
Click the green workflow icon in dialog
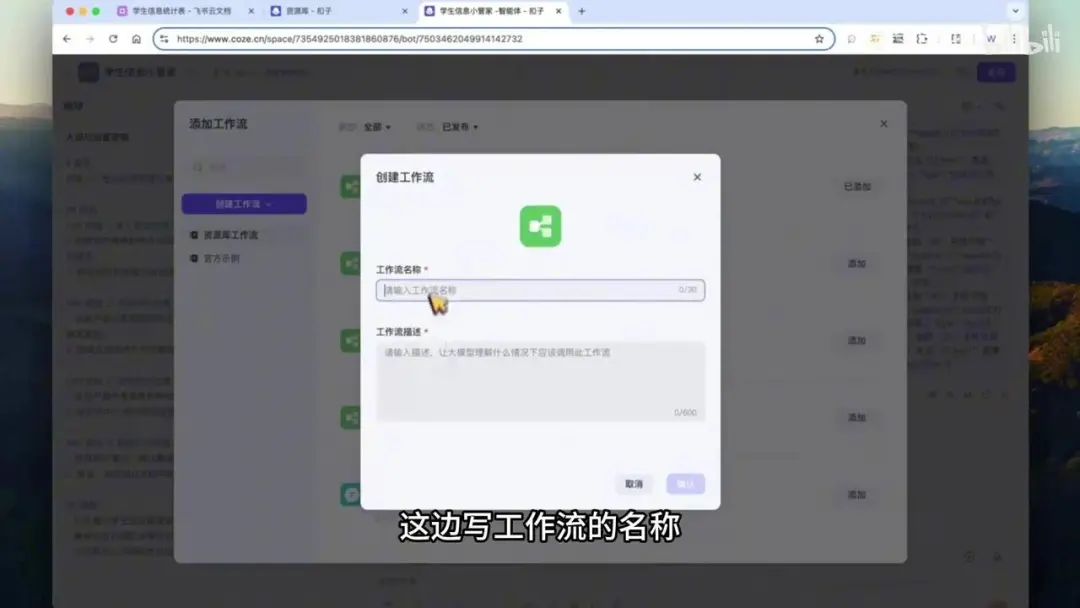click(x=540, y=226)
